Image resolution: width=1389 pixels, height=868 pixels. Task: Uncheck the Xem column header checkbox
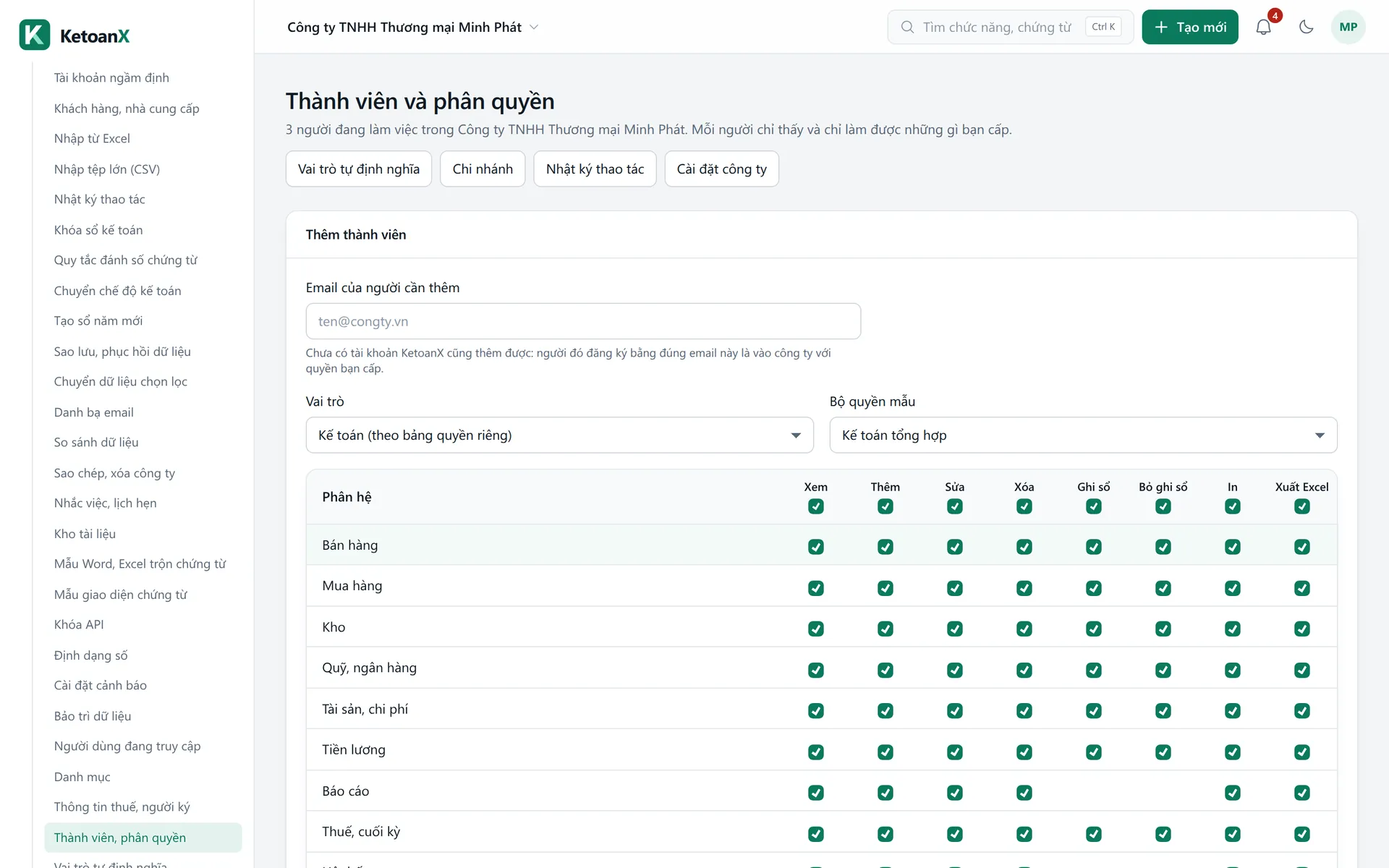click(x=815, y=507)
